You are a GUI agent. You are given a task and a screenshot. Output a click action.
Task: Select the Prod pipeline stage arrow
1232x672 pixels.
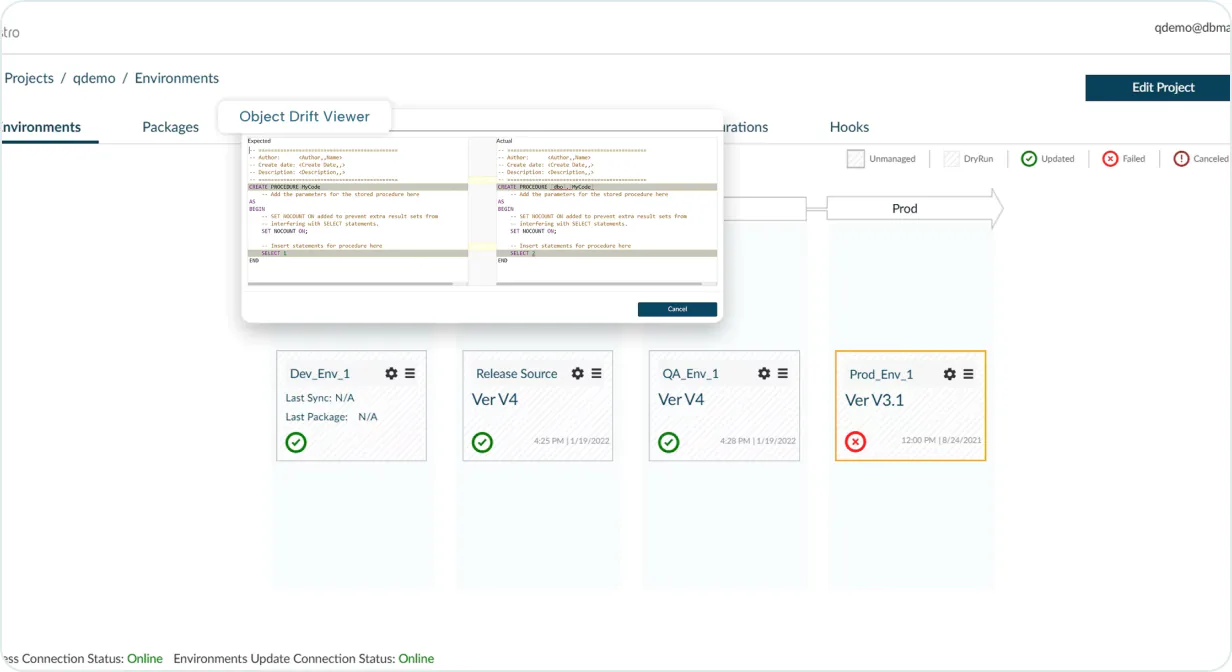[913, 209]
